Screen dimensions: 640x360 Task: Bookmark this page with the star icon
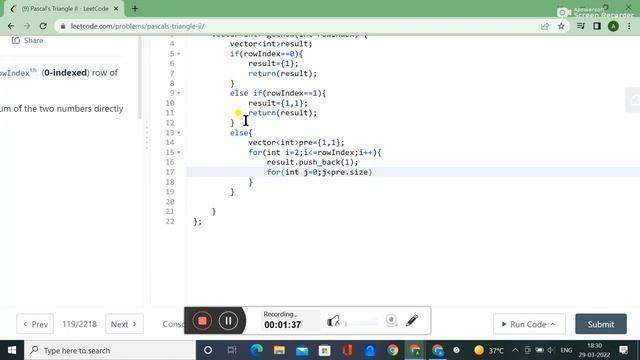point(561,26)
